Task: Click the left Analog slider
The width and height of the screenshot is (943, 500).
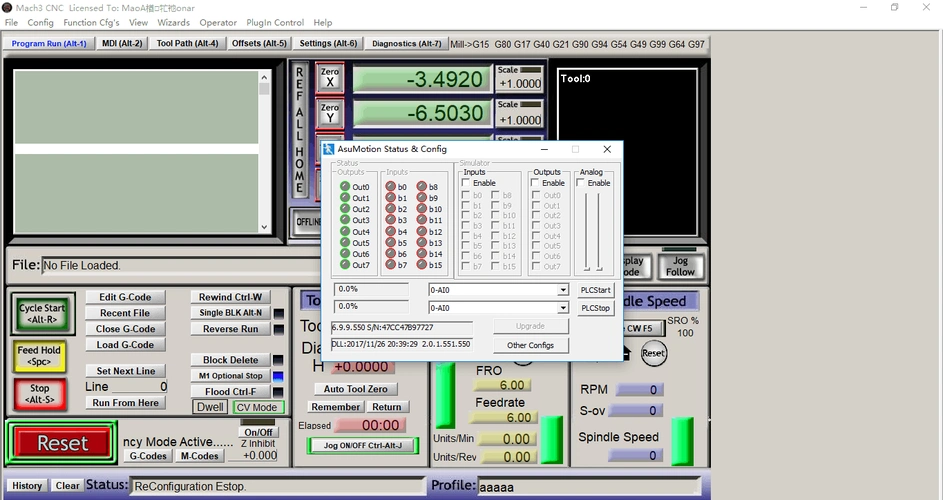Action: tap(587, 231)
